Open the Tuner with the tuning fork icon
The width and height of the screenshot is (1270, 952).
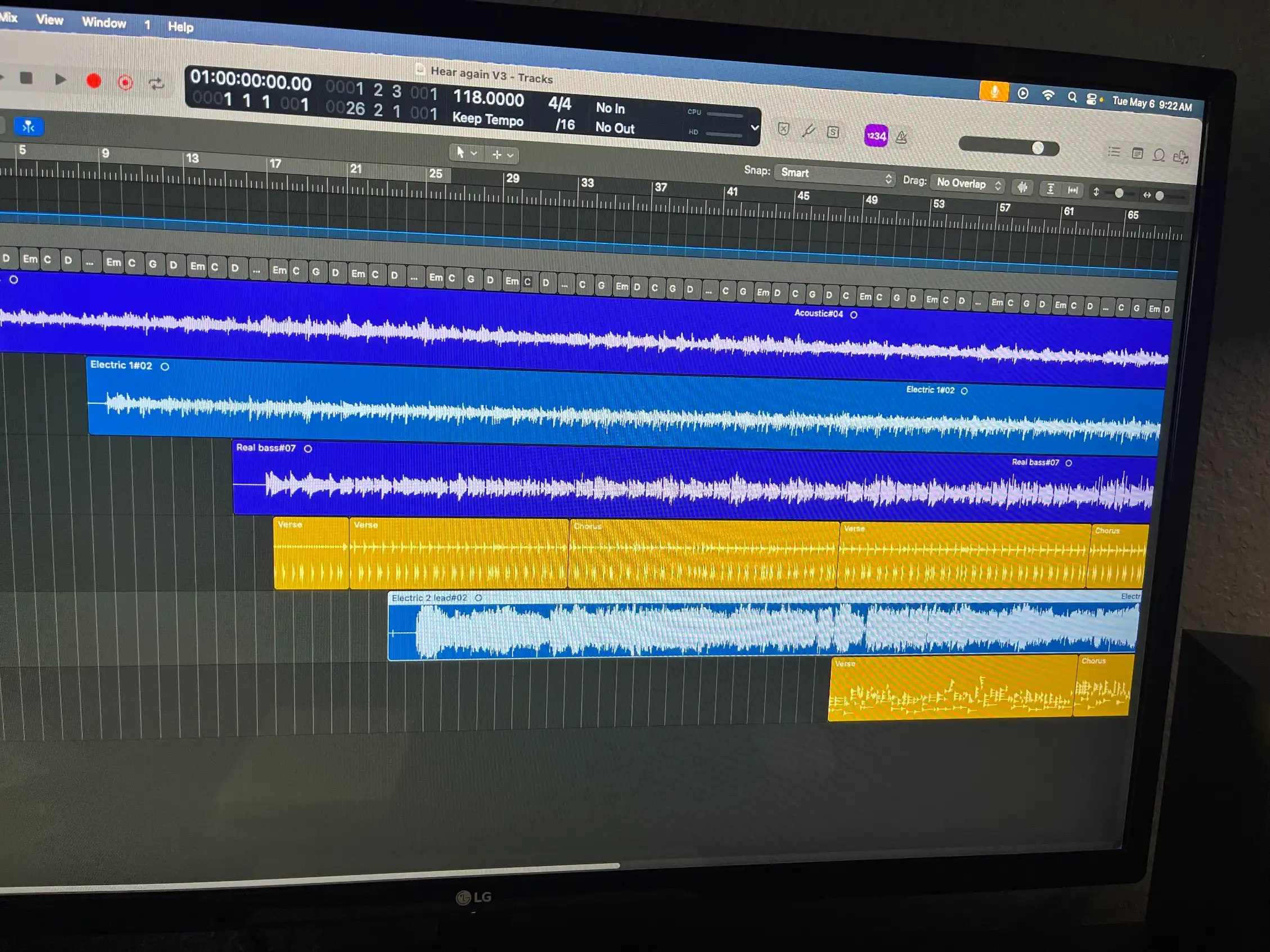808,132
